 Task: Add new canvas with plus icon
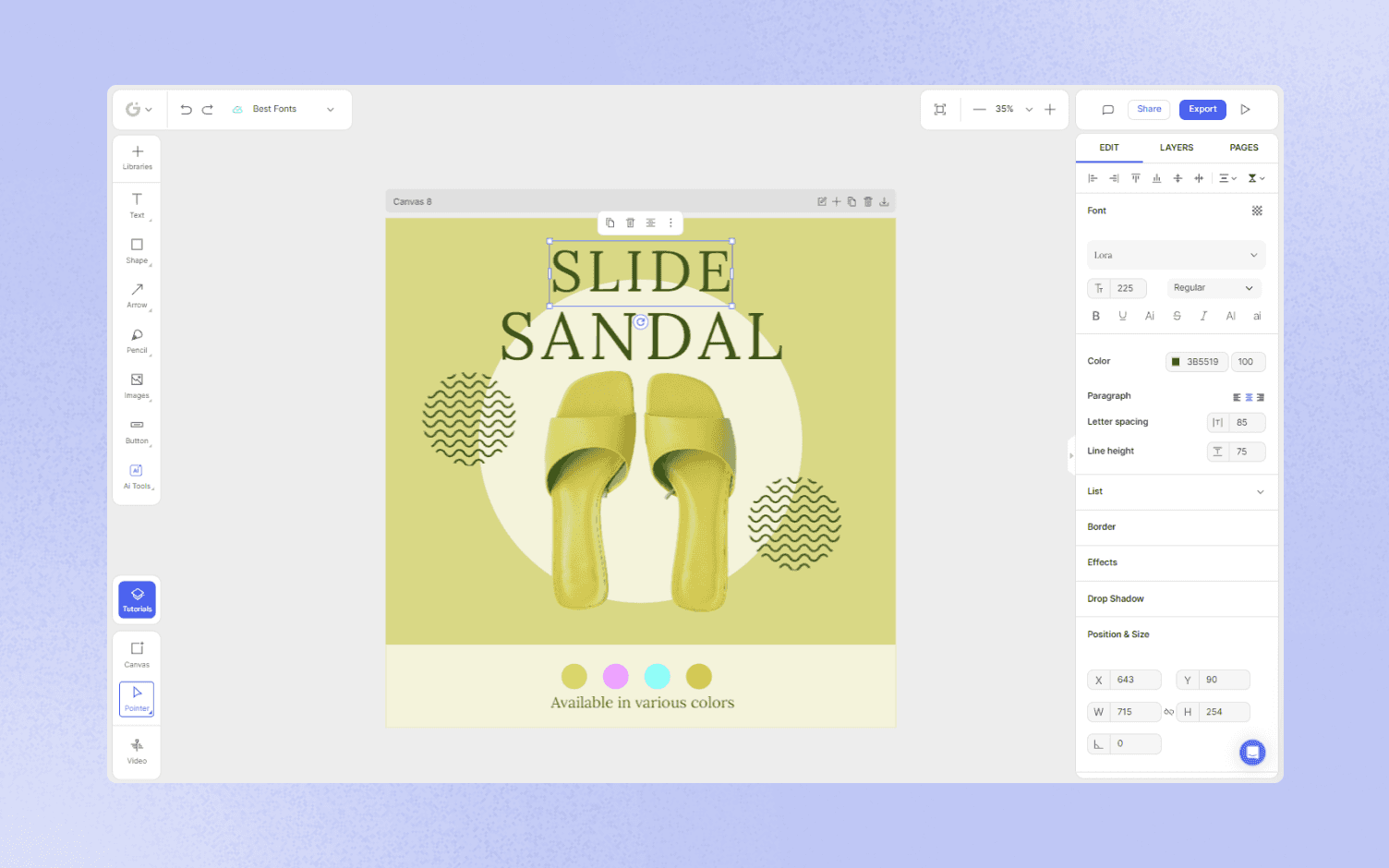tap(837, 201)
